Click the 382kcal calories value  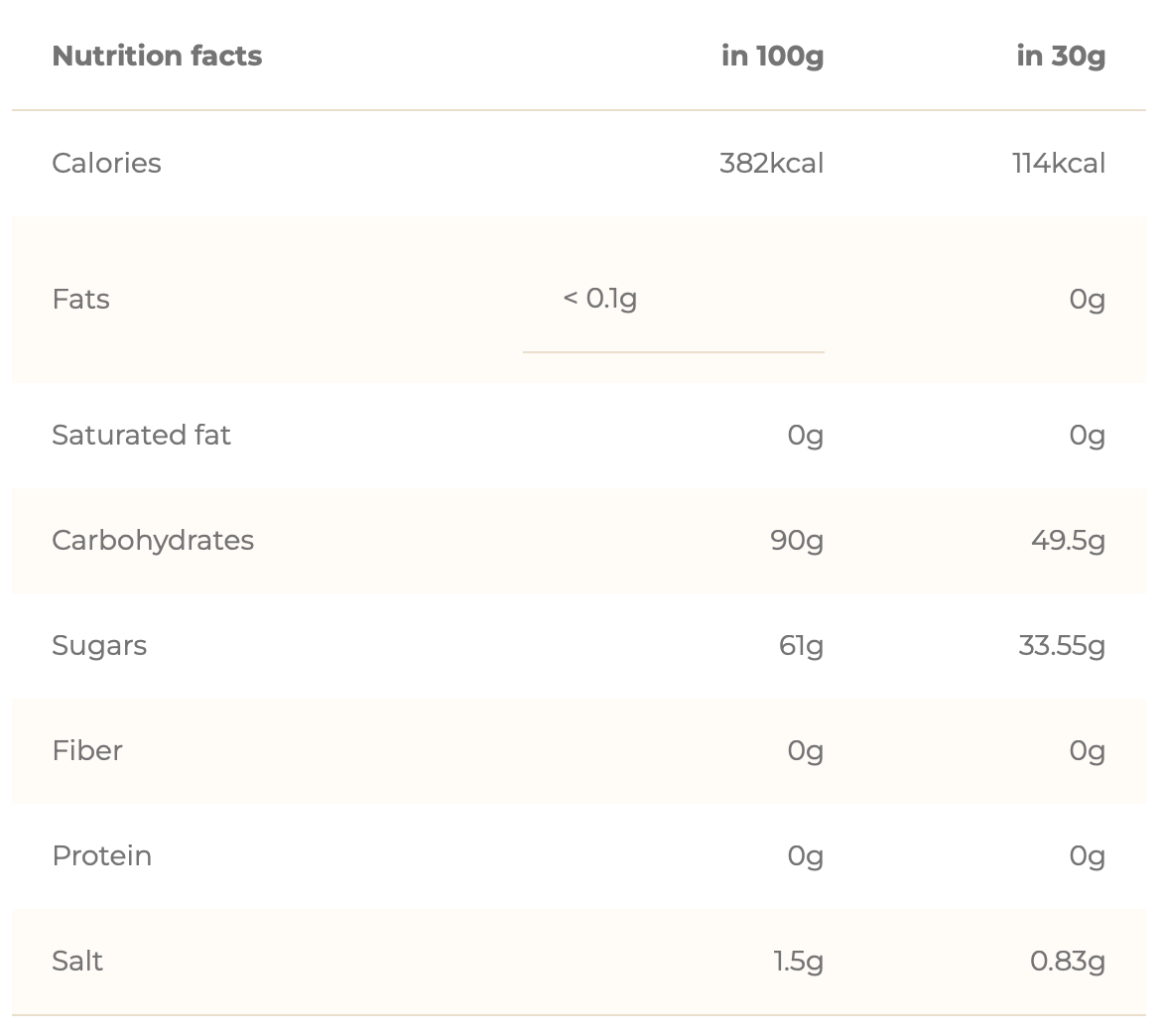coord(771,163)
